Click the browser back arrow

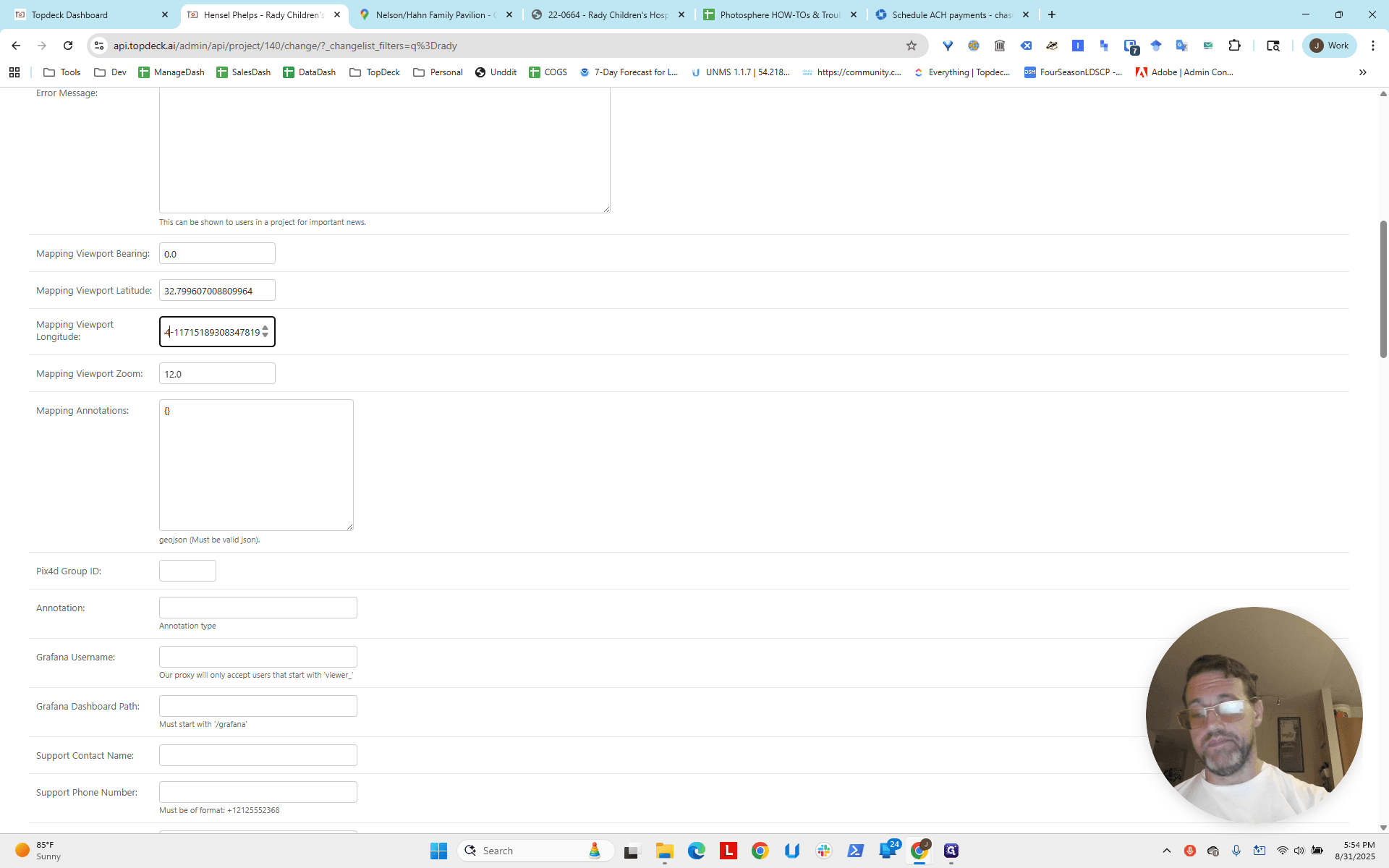pyautogui.click(x=16, y=46)
